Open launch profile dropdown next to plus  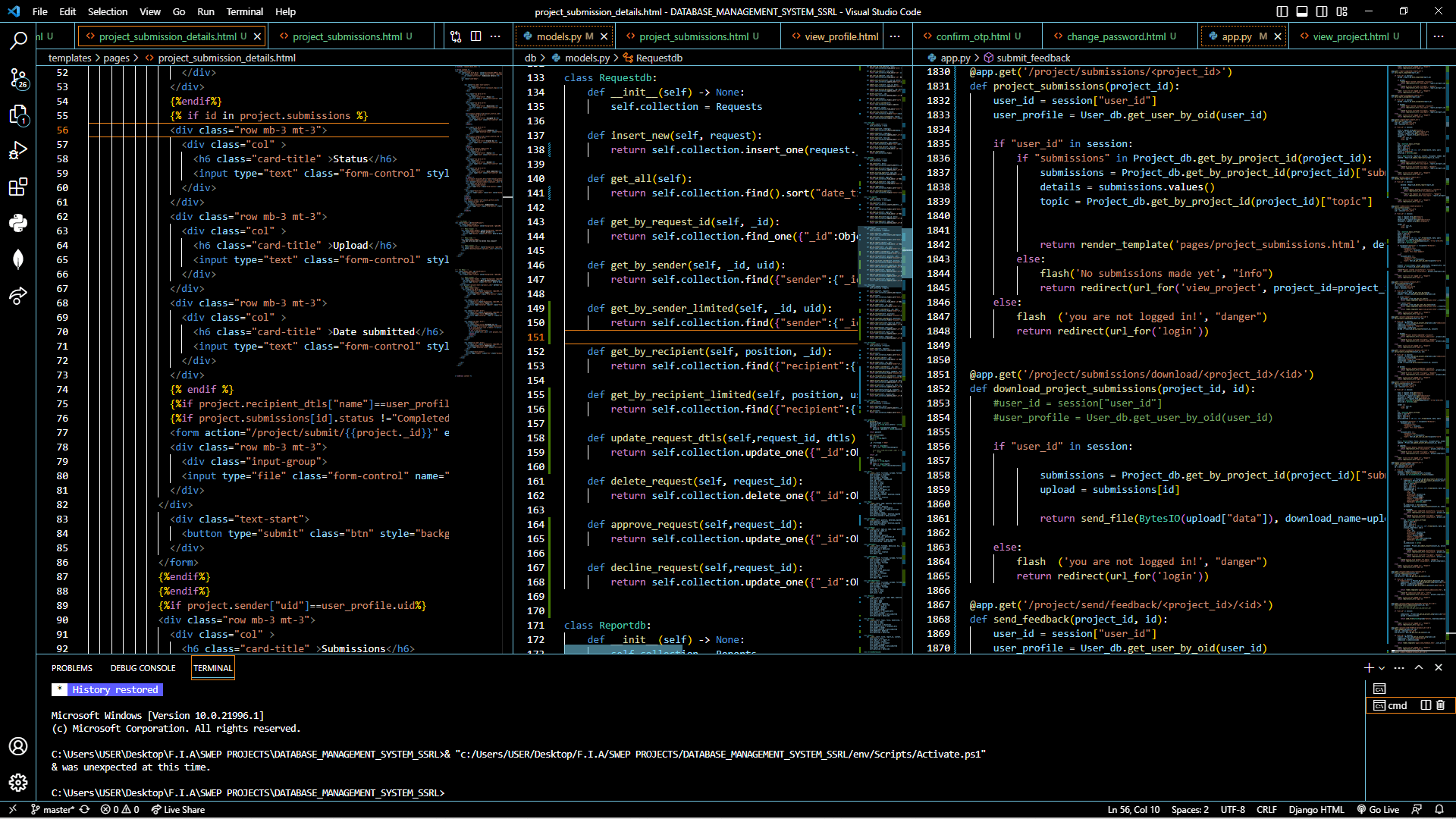(1382, 668)
